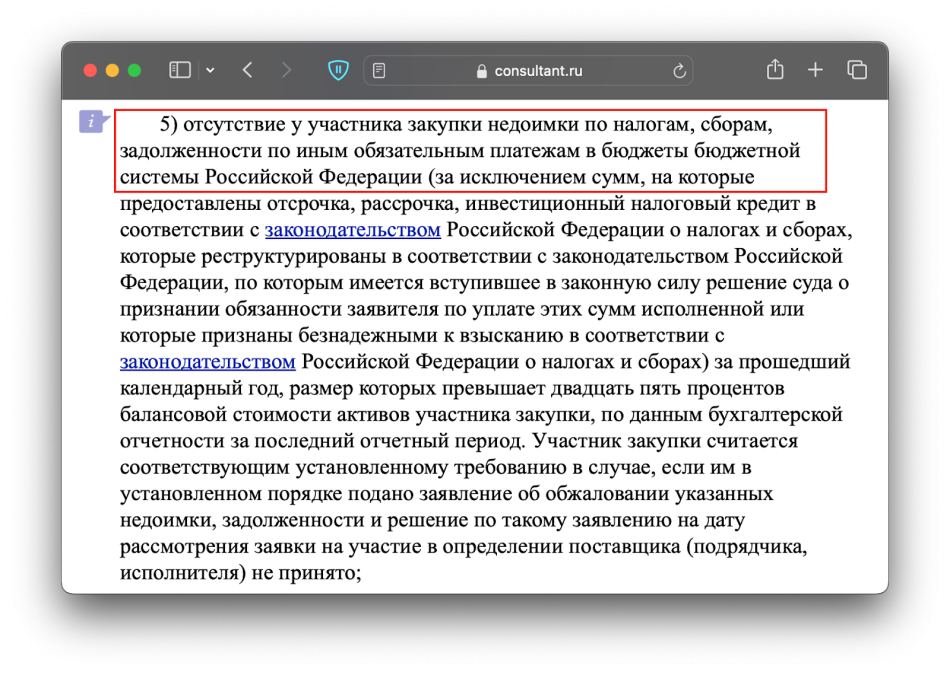
Task: Click text "которые реструктурированы"
Action: (x=253, y=256)
